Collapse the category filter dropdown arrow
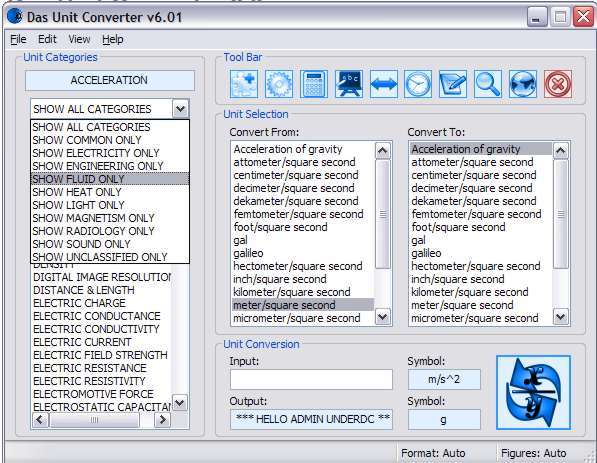Screen dimensions: 597x463 180,109
